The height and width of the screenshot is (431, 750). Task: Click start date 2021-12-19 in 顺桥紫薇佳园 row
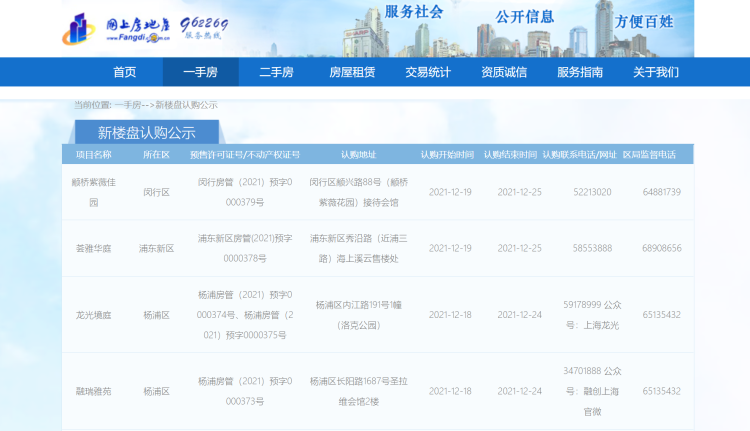pyautogui.click(x=450, y=192)
